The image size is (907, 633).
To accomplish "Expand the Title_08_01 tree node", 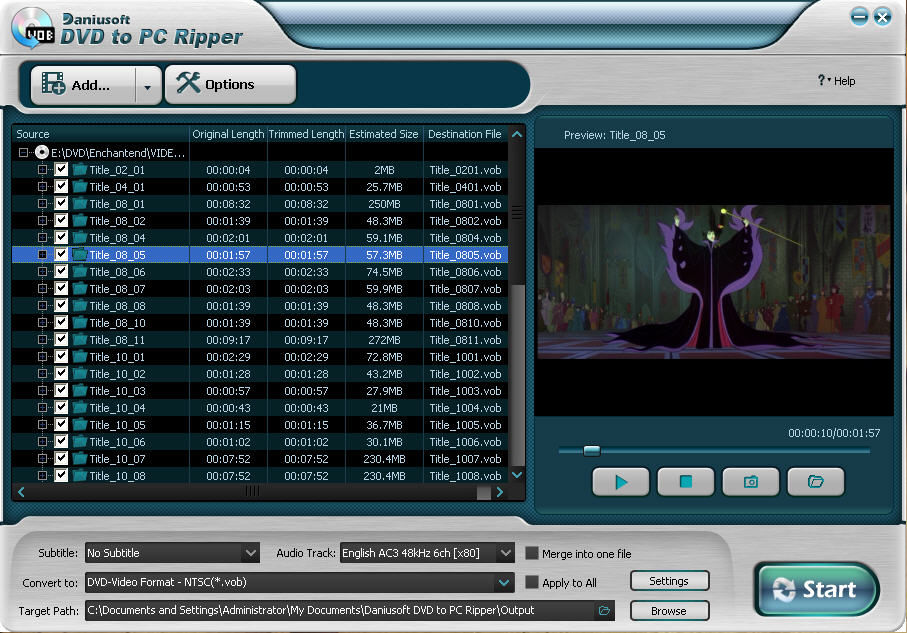I will [x=42, y=204].
